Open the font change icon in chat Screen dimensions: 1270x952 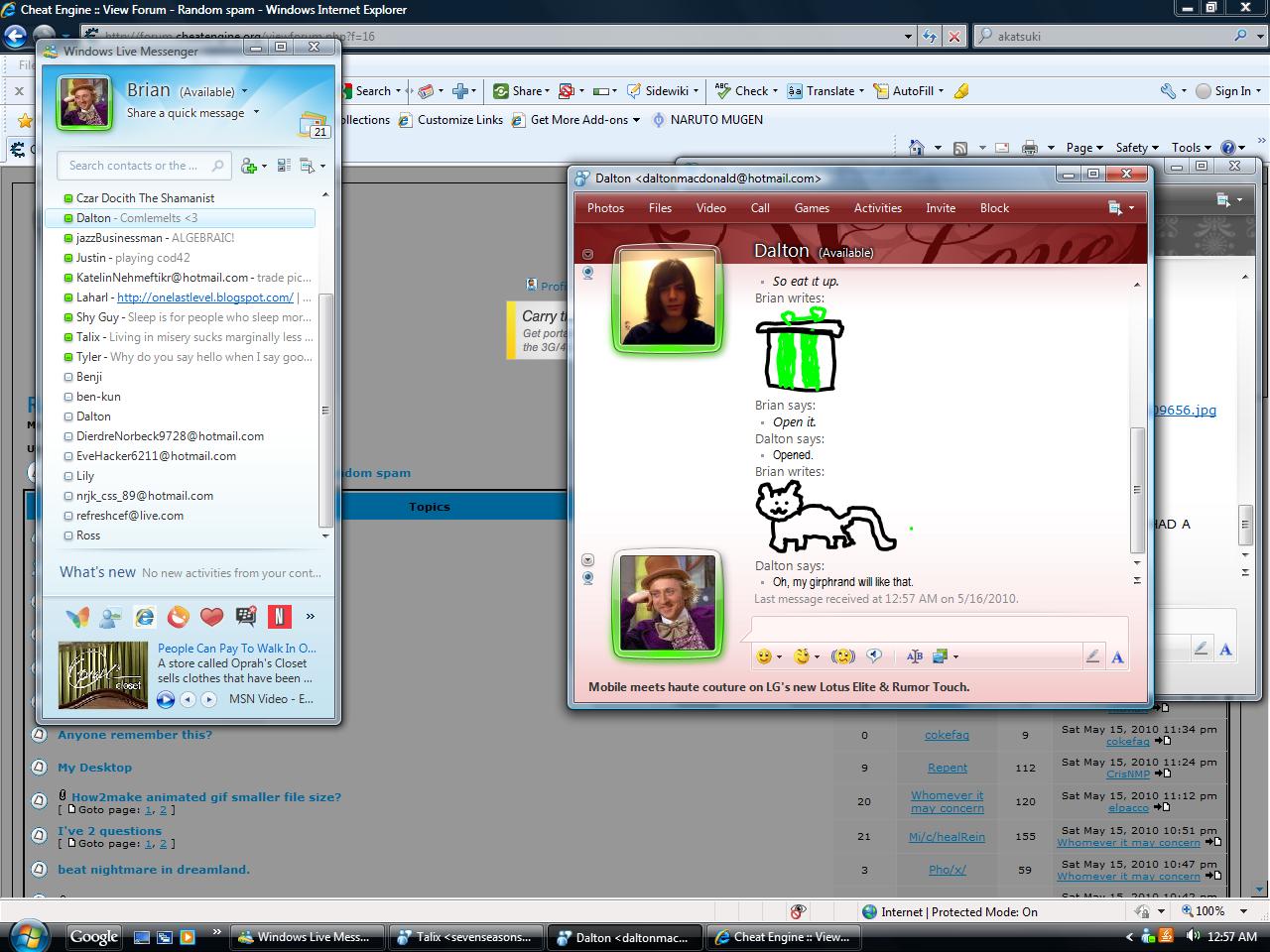click(x=915, y=655)
